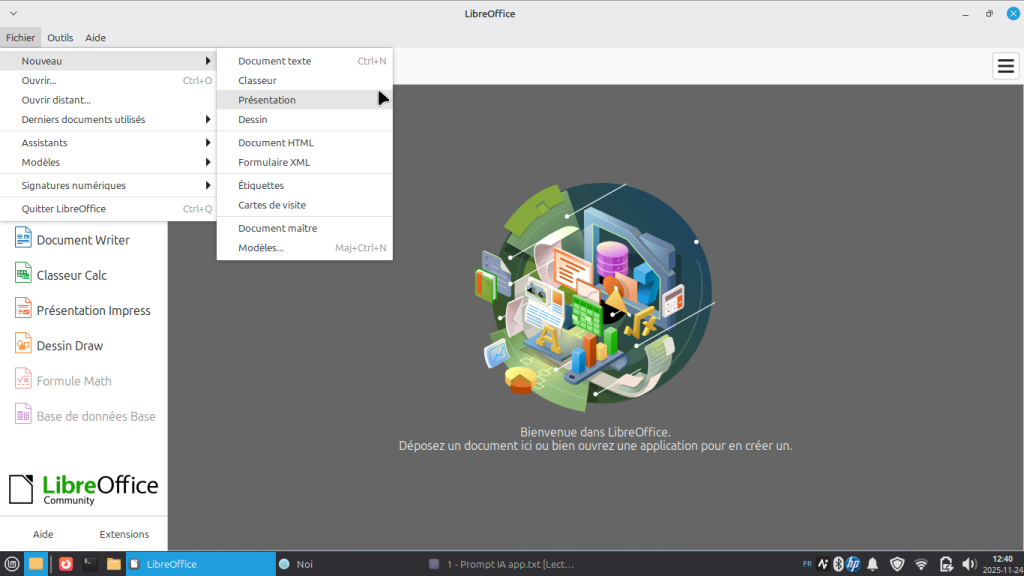Viewport: 1024px width, 576px height.
Task: Click the Classeur Calc spreadsheet icon
Action: pyautogui.click(x=23, y=275)
